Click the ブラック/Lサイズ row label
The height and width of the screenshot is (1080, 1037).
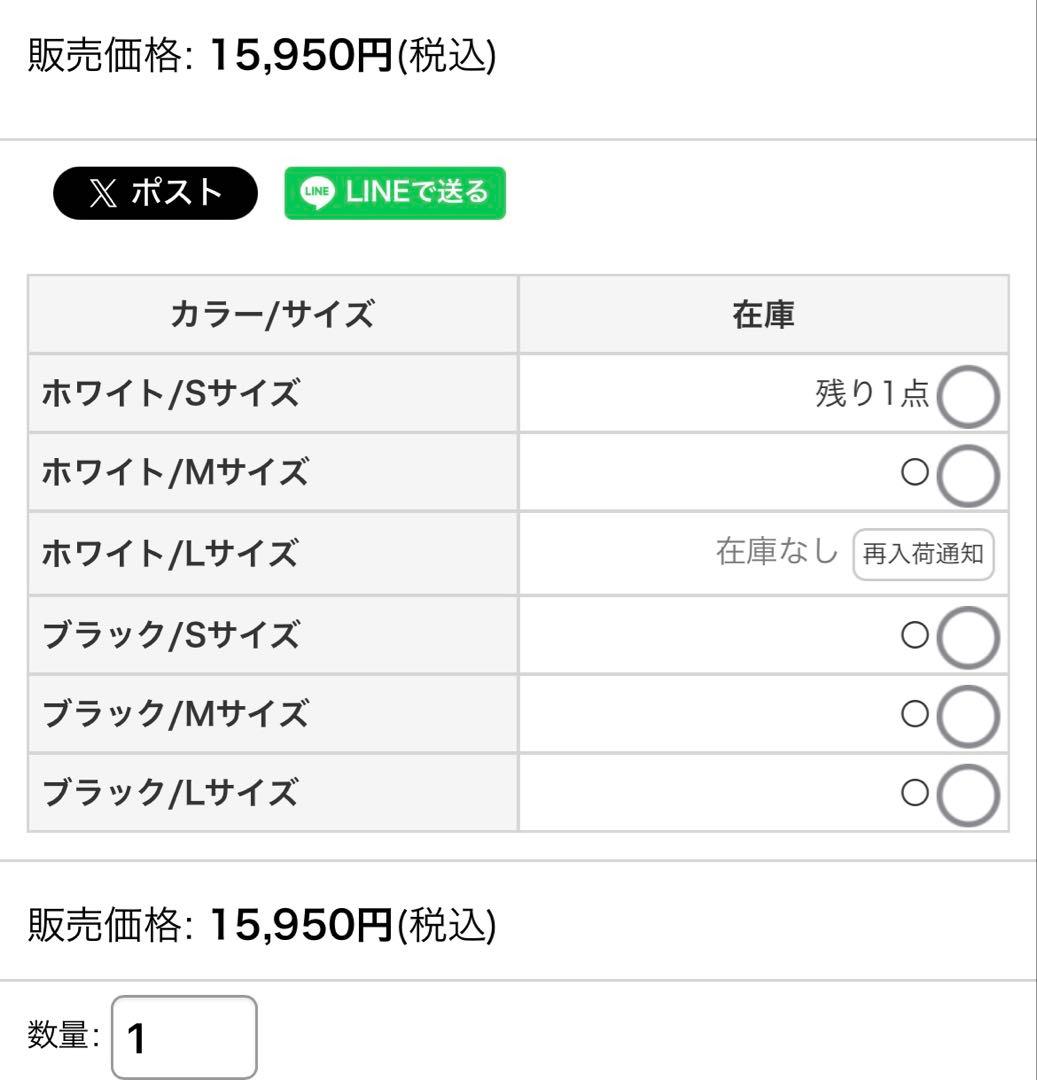point(166,793)
